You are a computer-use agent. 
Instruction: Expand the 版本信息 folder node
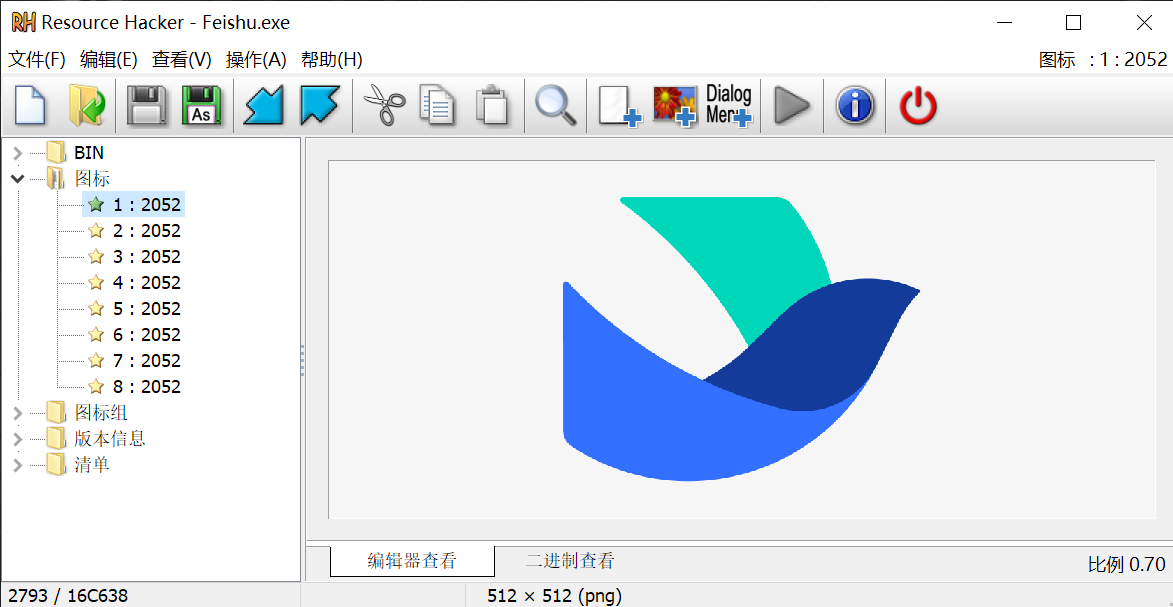(x=18, y=439)
